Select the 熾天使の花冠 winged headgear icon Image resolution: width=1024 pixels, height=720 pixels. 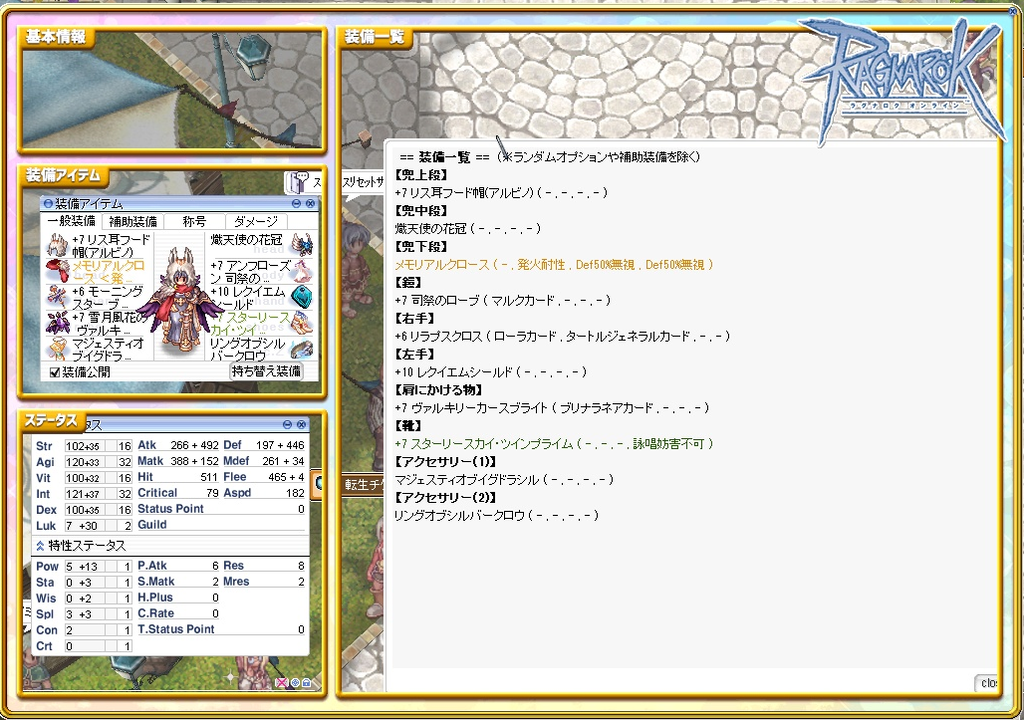[x=302, y=245]
